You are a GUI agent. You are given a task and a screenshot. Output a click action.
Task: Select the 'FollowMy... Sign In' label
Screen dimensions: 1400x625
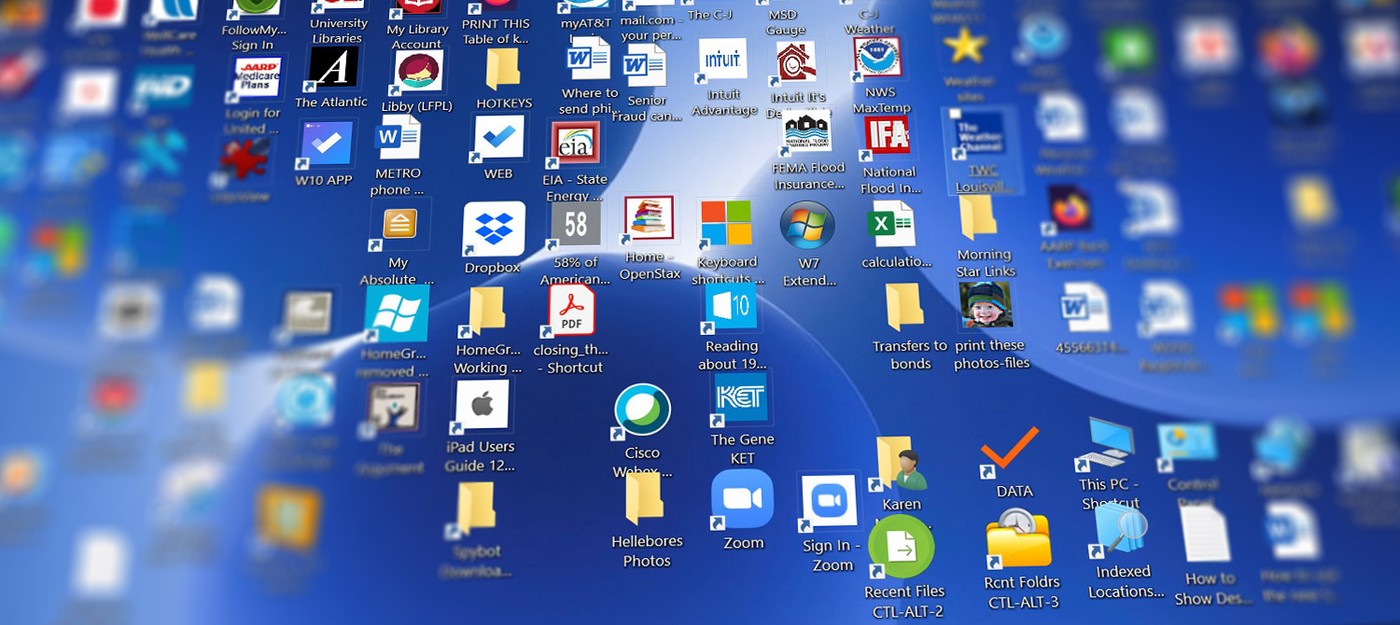point(253,38)
